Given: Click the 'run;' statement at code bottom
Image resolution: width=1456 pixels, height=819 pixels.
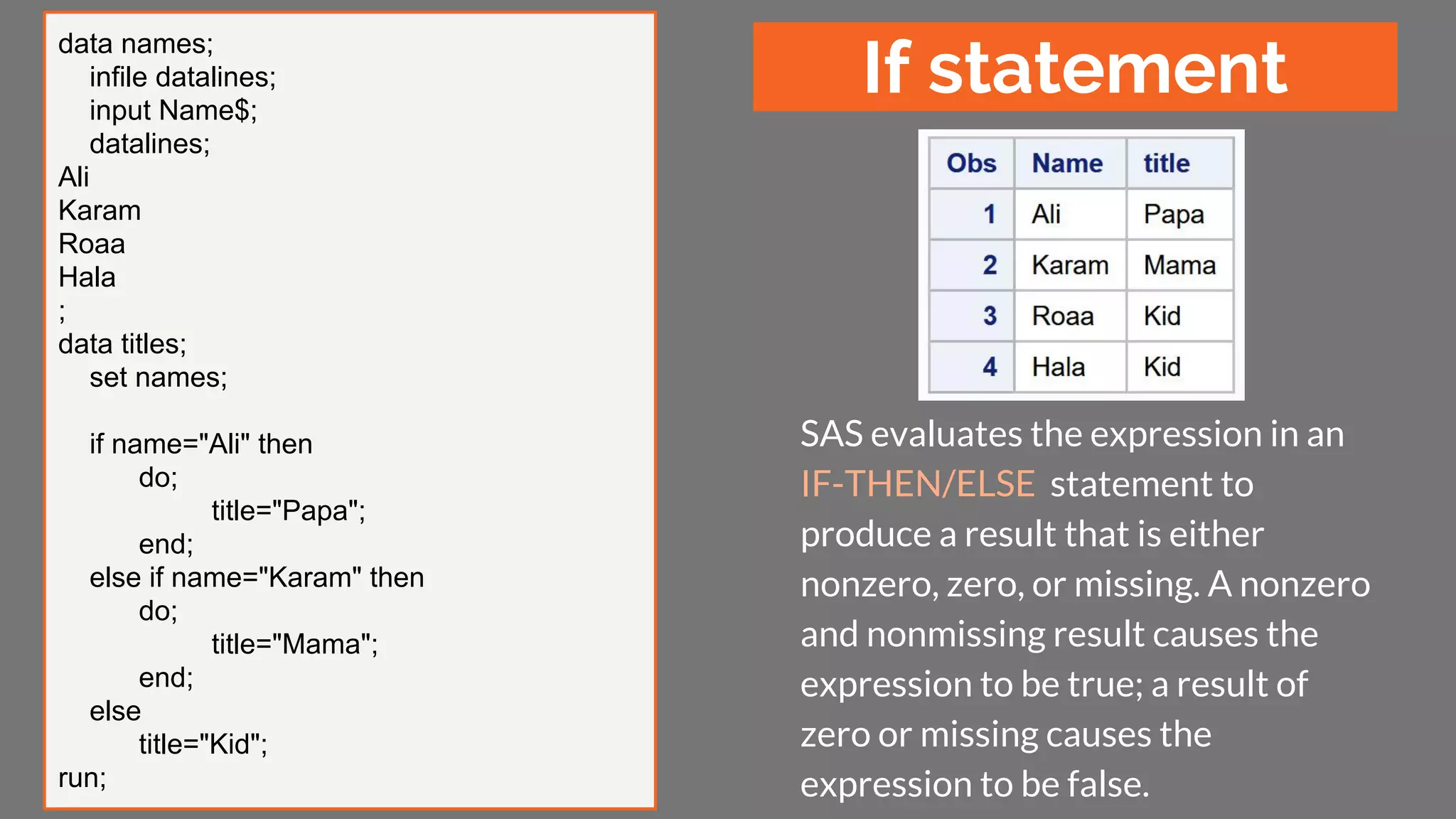Looking at the screenshot, I should click(82, 778).
